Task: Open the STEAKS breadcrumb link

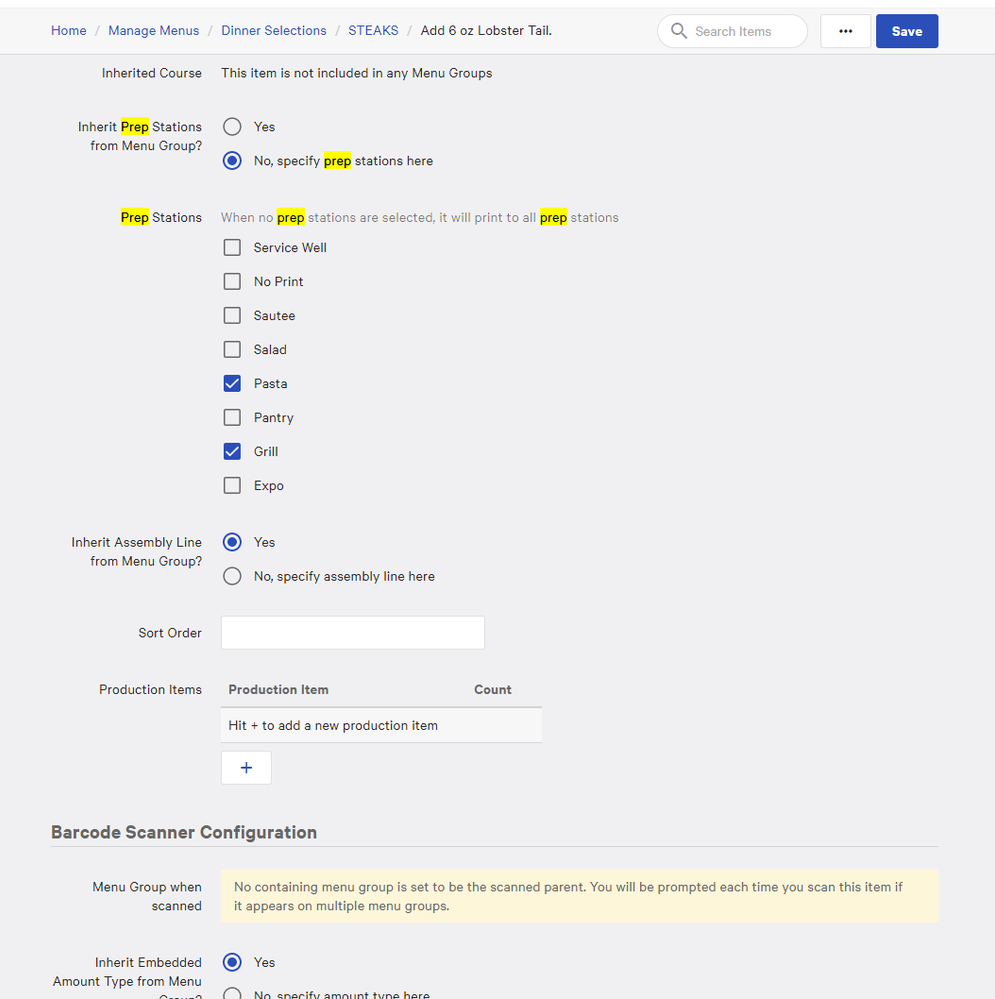Action: pos(373,31)
